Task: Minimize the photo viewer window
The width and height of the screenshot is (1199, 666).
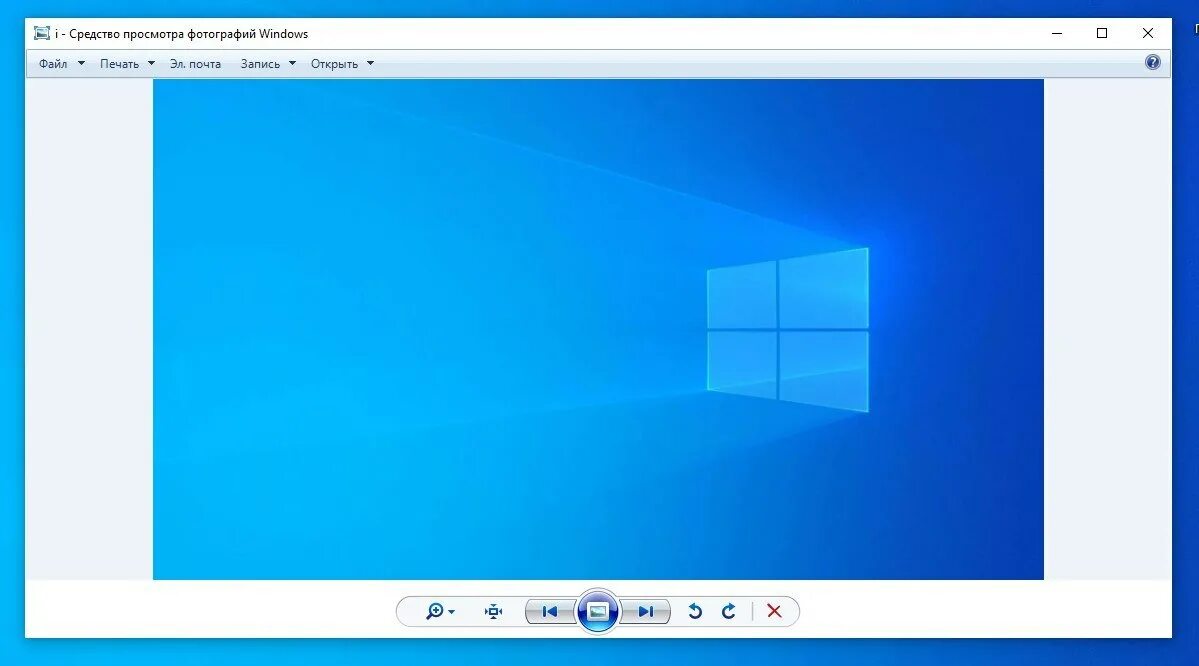Action: tap(1057, 33)
